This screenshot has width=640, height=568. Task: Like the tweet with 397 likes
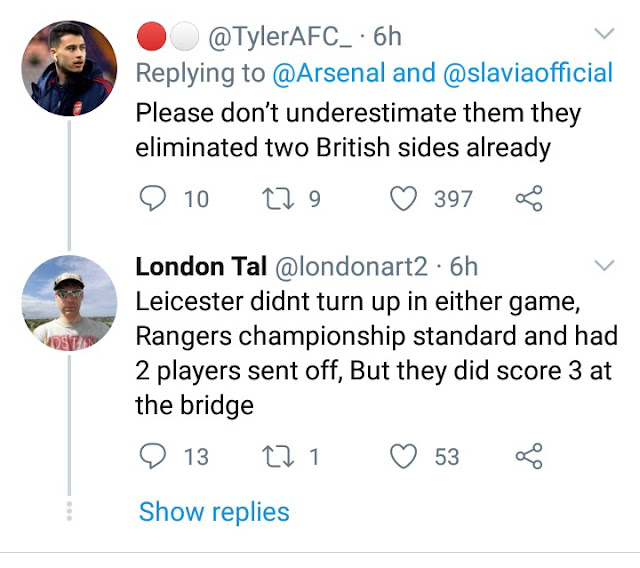[403, 199]
